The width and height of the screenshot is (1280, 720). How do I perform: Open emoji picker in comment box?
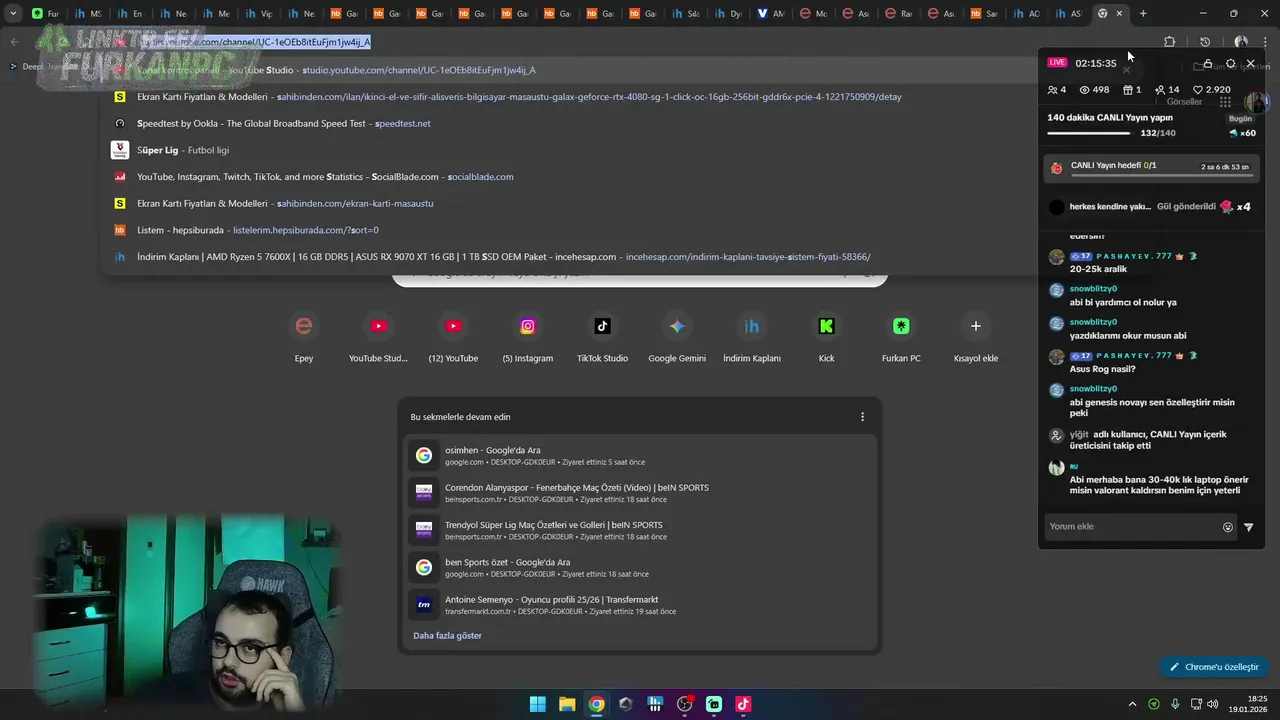[1228, 527]
